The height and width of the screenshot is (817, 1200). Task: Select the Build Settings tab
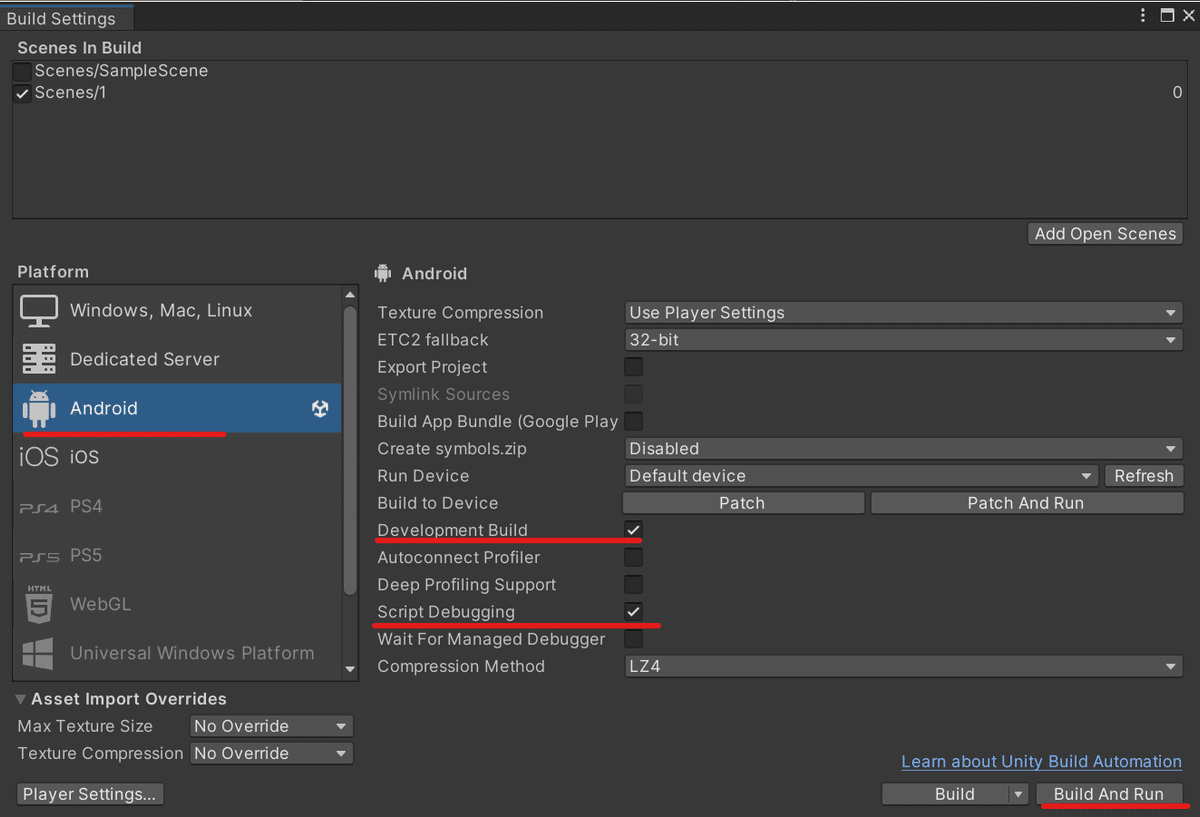click(61, 18)
